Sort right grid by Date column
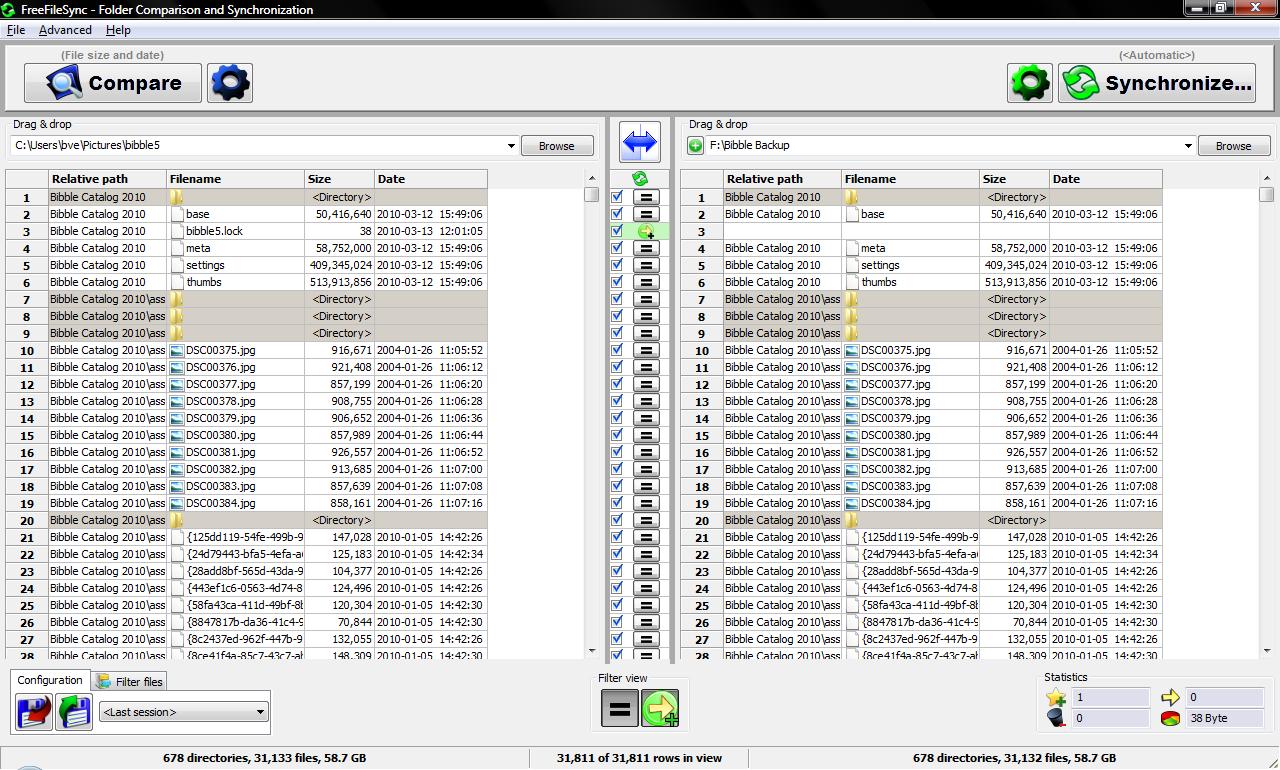1280x770 pixels. click(x=1106, y=179)
